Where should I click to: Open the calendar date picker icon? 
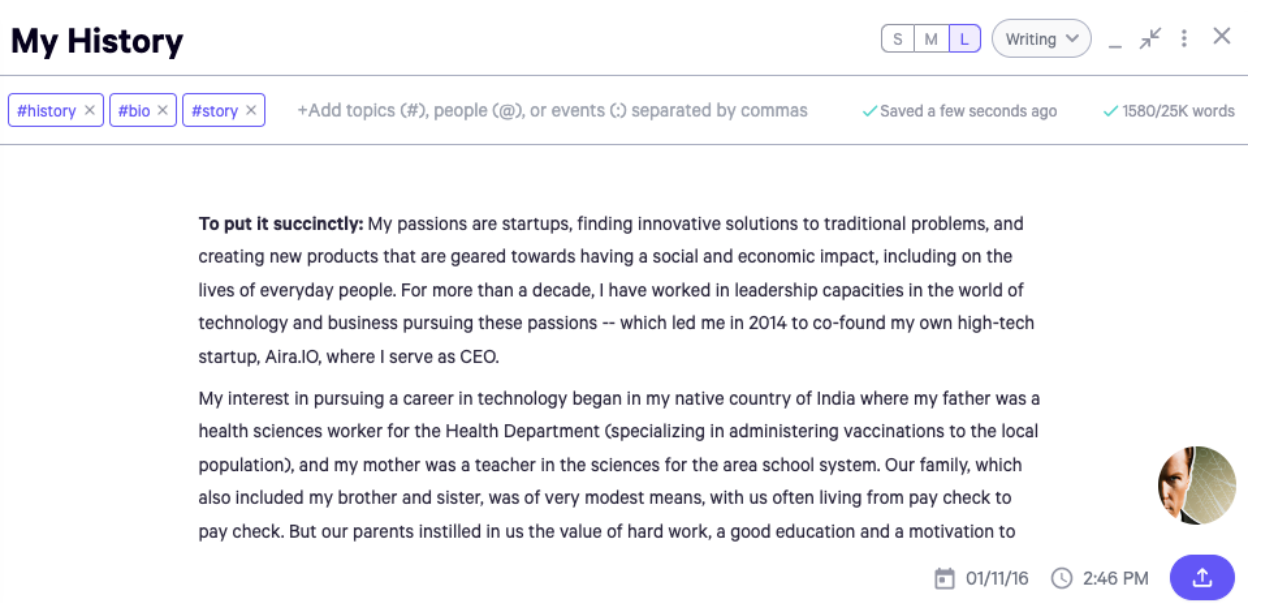point(944,578)
